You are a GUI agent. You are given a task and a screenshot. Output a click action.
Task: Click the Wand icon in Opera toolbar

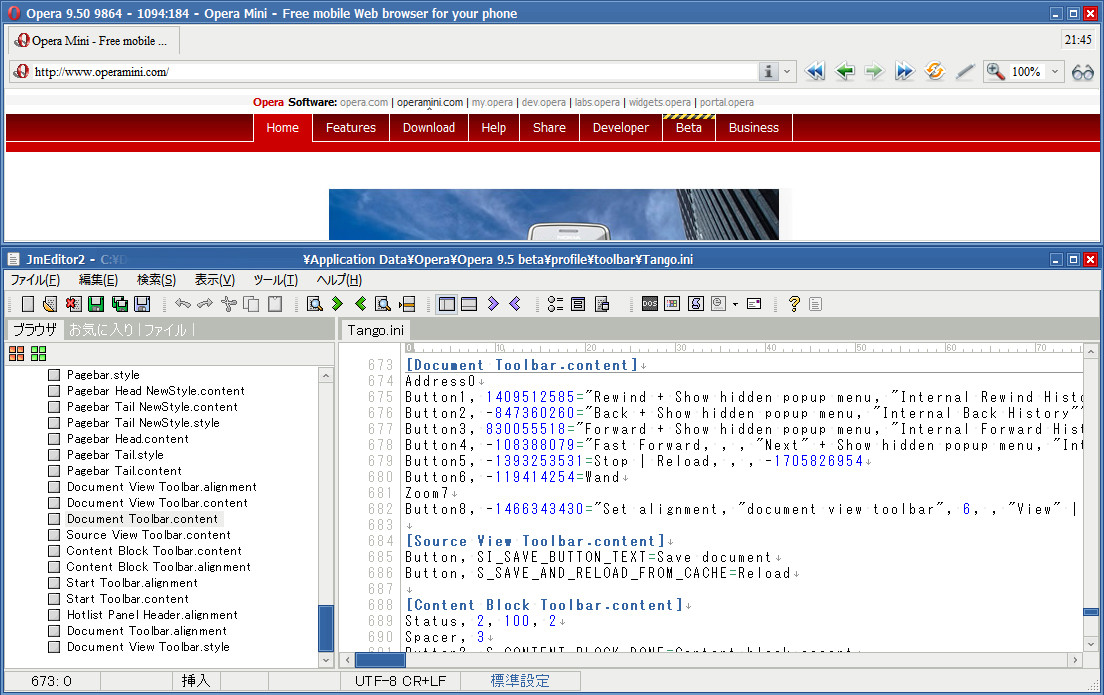pos(965,71)
